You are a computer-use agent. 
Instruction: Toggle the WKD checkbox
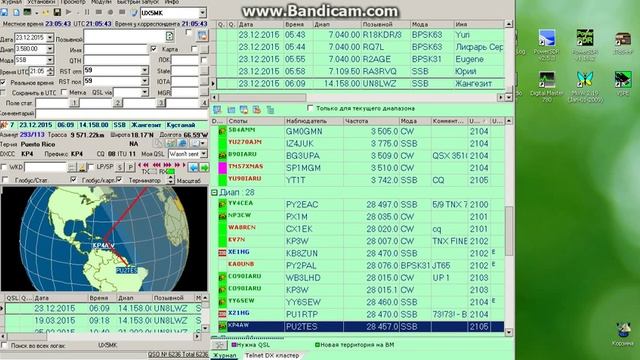[x=4, y=167]
